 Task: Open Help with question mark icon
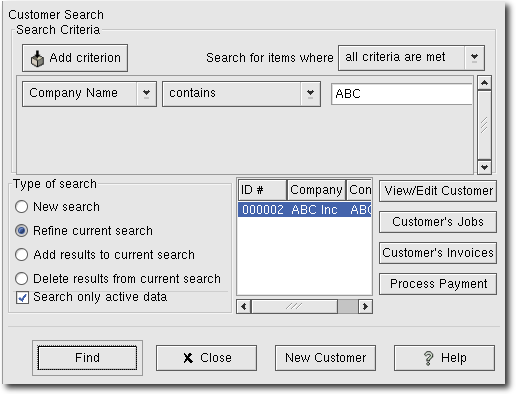coord(444,358)
